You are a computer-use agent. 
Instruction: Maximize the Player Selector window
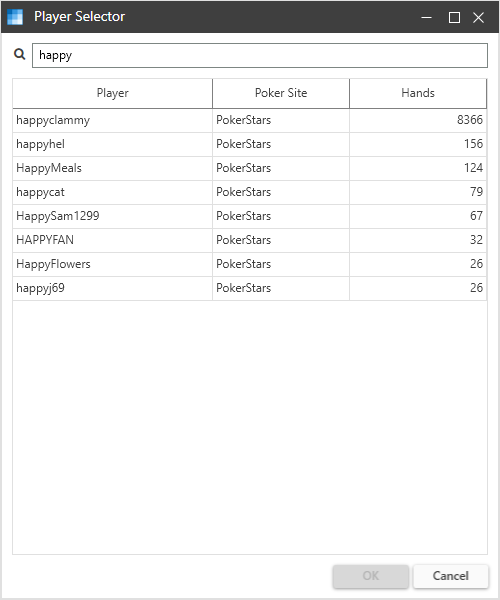pyautogui.click(x=454, y=17)
